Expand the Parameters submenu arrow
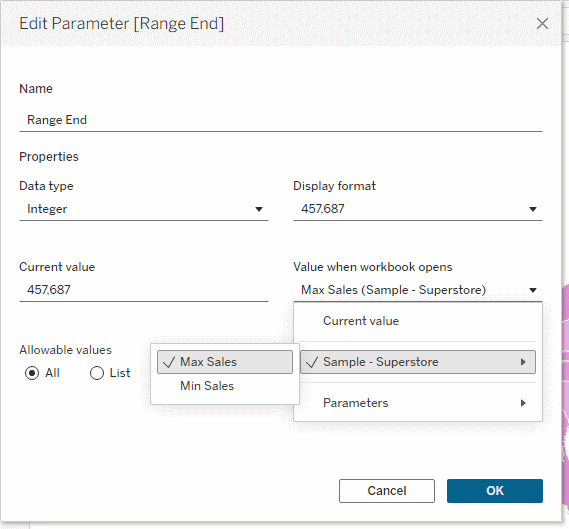 523,403
